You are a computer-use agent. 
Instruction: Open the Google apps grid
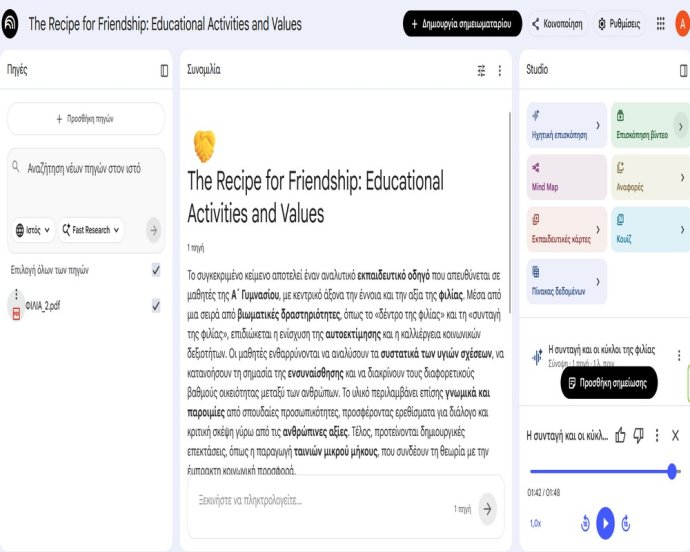pyautogui.click(x=661, y=23)
